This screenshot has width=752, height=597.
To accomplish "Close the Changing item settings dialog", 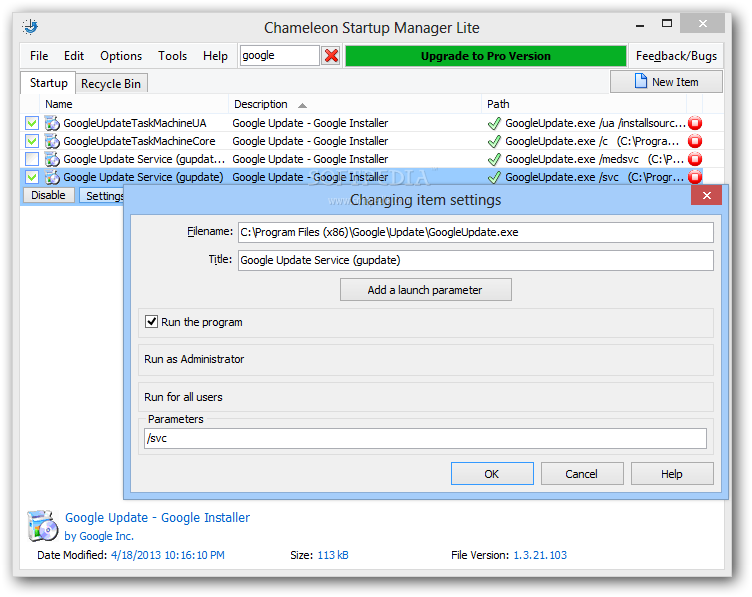I will tap(706, 195).
